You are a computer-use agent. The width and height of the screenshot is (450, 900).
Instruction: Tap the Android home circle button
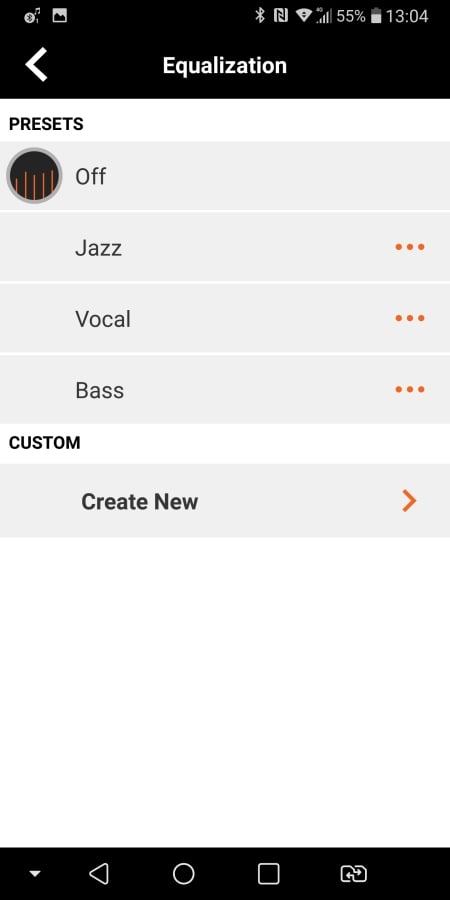click(184, 874)
